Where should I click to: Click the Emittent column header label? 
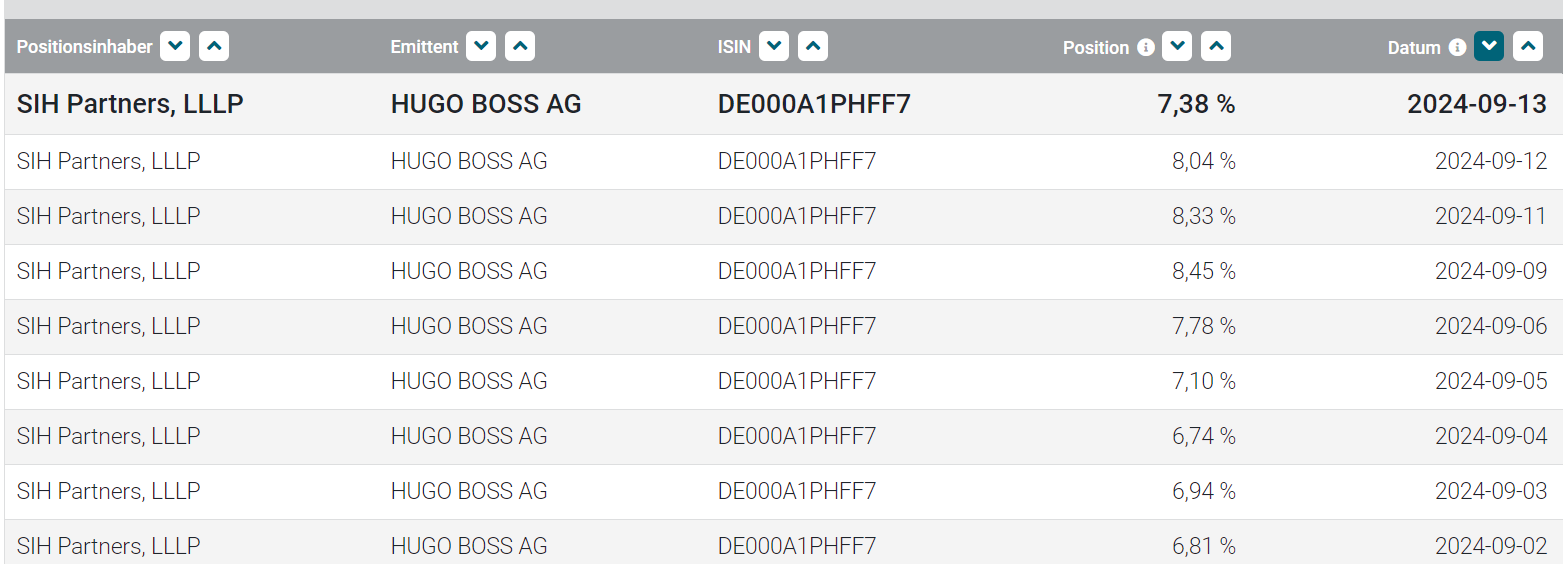[425, 47]
